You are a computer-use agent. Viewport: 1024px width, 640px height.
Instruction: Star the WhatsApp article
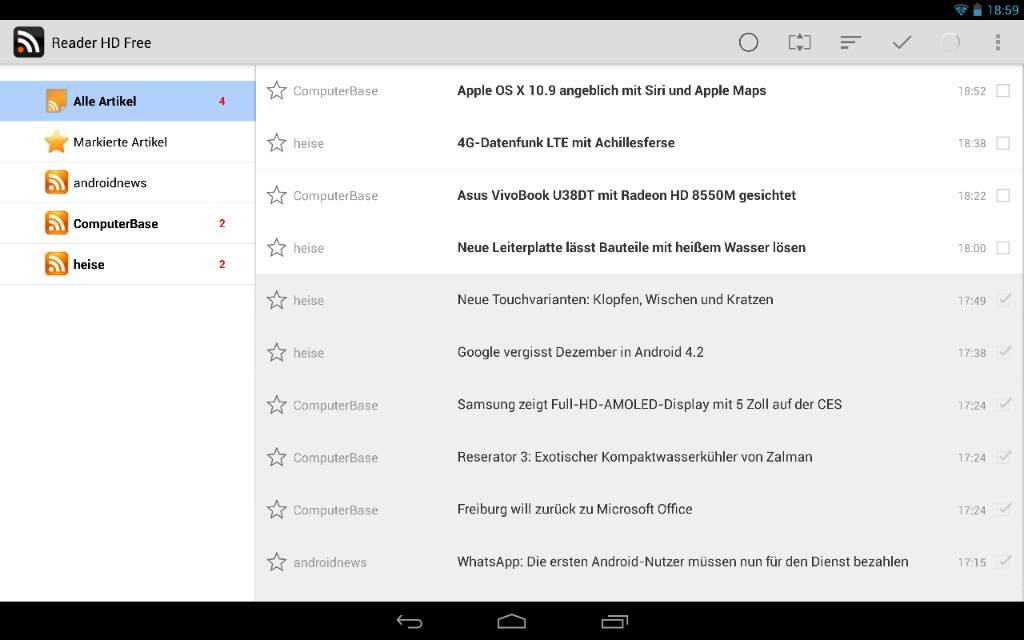[x=277, y=562]
